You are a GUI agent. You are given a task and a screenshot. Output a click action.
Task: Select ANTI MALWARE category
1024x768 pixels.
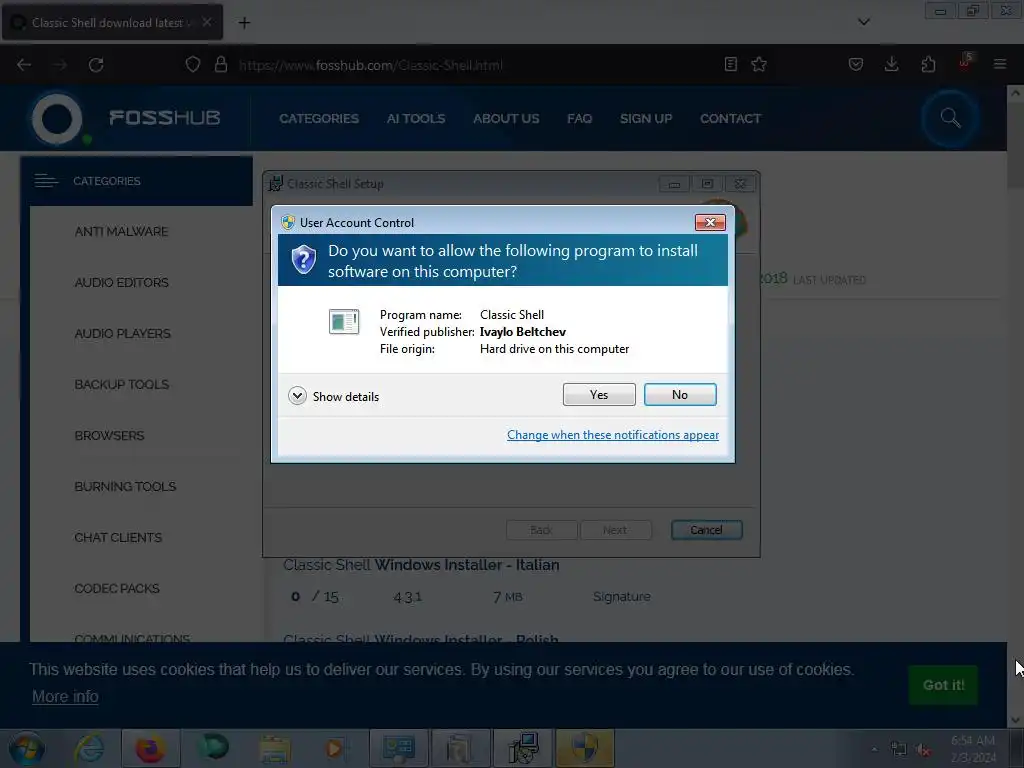point(121,231)
